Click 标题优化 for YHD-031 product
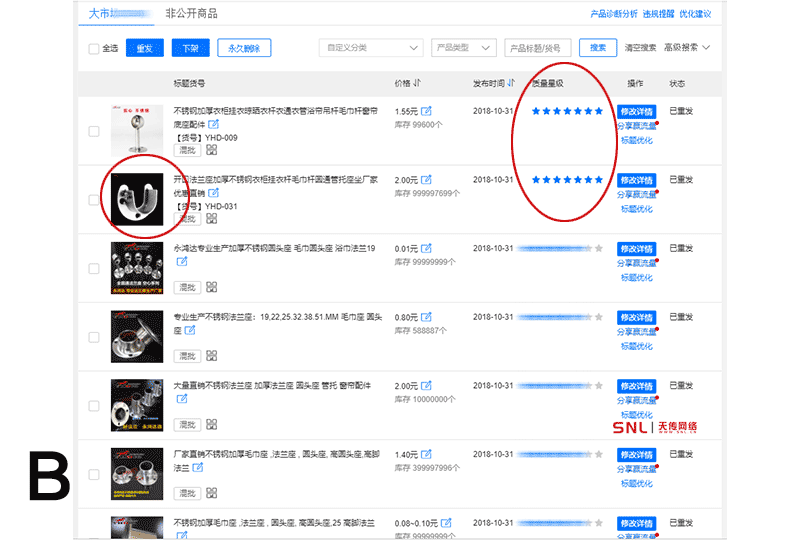 637,209
